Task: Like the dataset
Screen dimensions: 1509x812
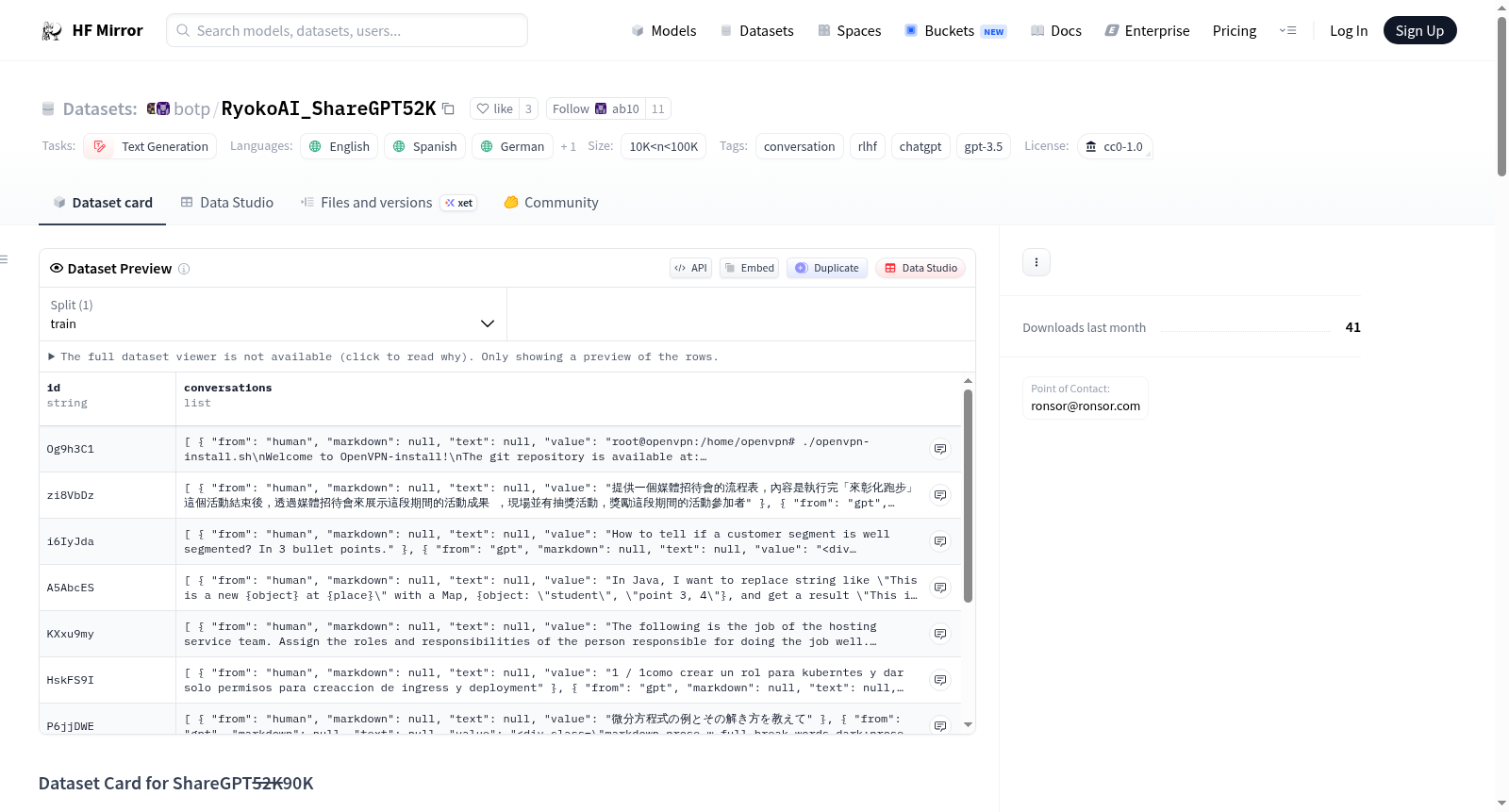Action: tap(494, 109)
